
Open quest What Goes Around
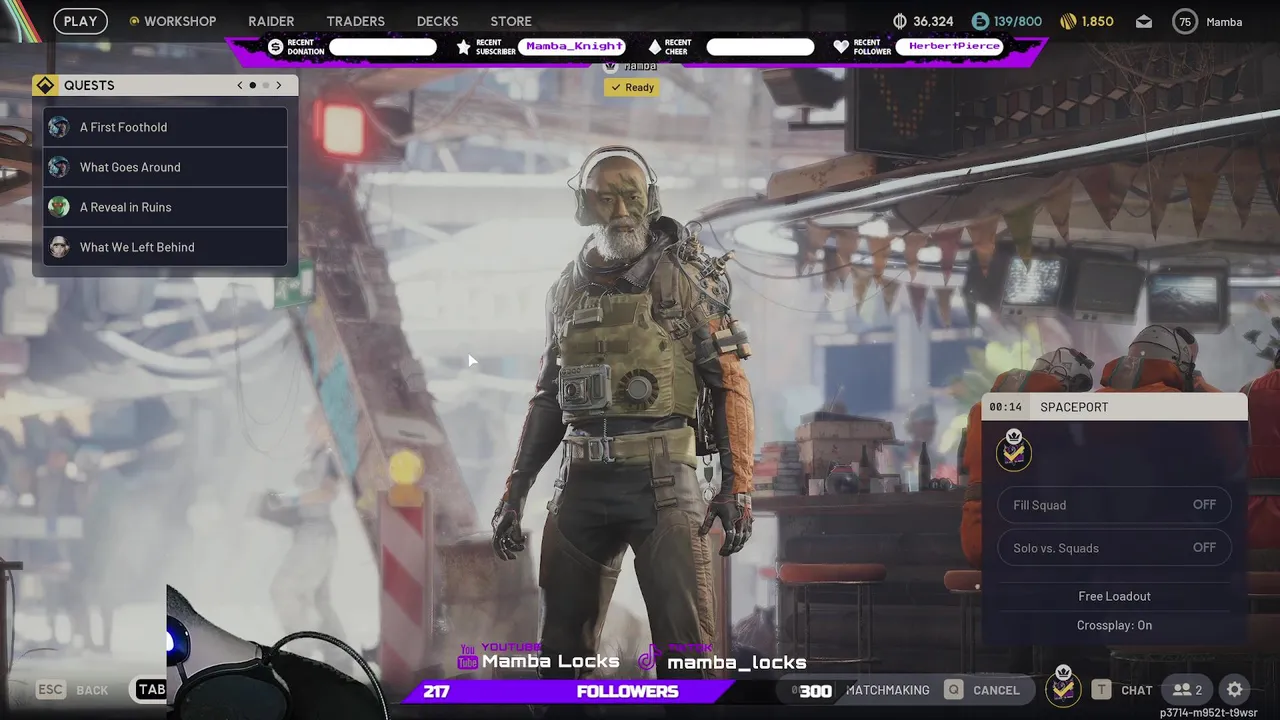point(165,167)
